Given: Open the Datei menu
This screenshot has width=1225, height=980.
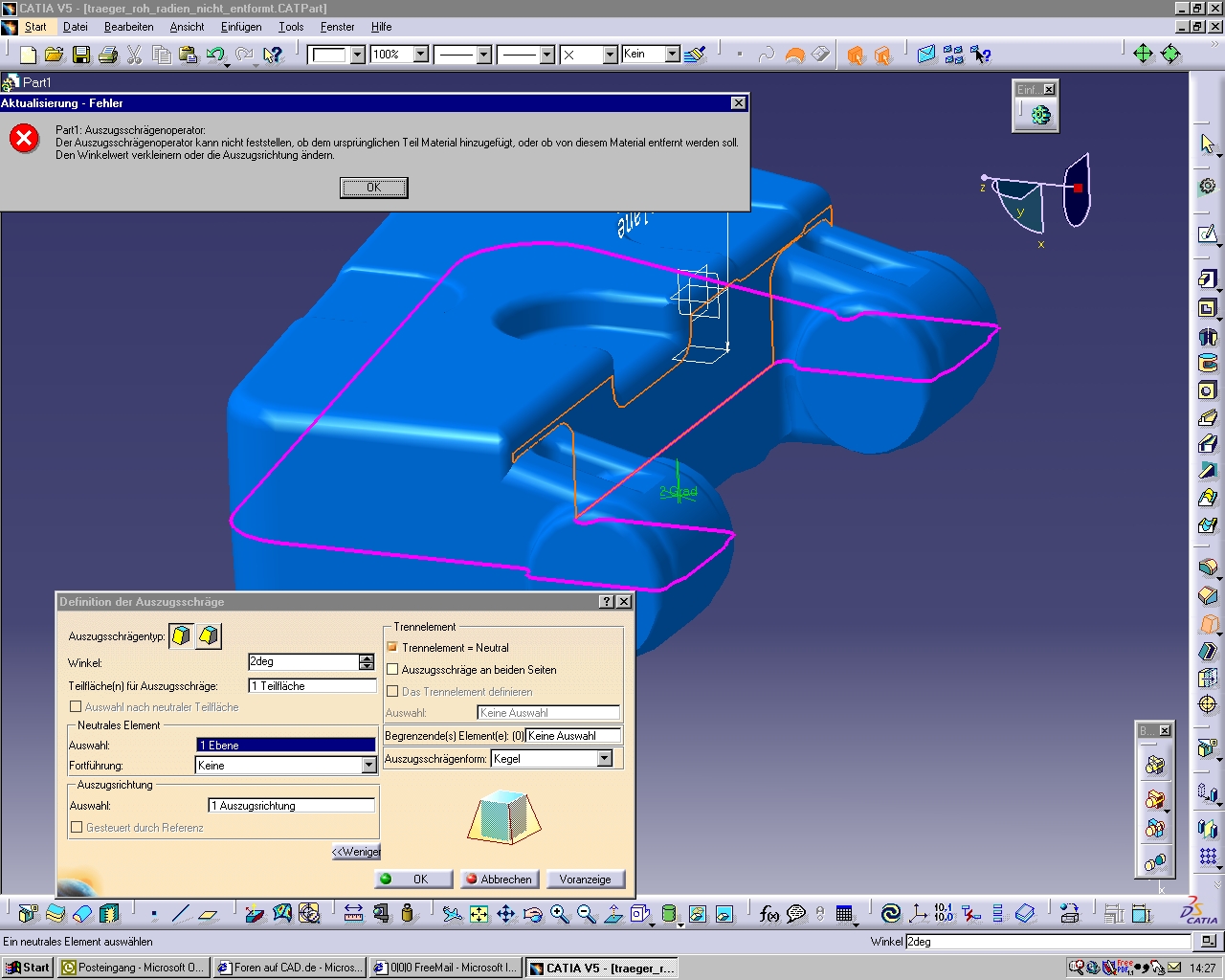Looking at the screenshot, I should (76, 27).
